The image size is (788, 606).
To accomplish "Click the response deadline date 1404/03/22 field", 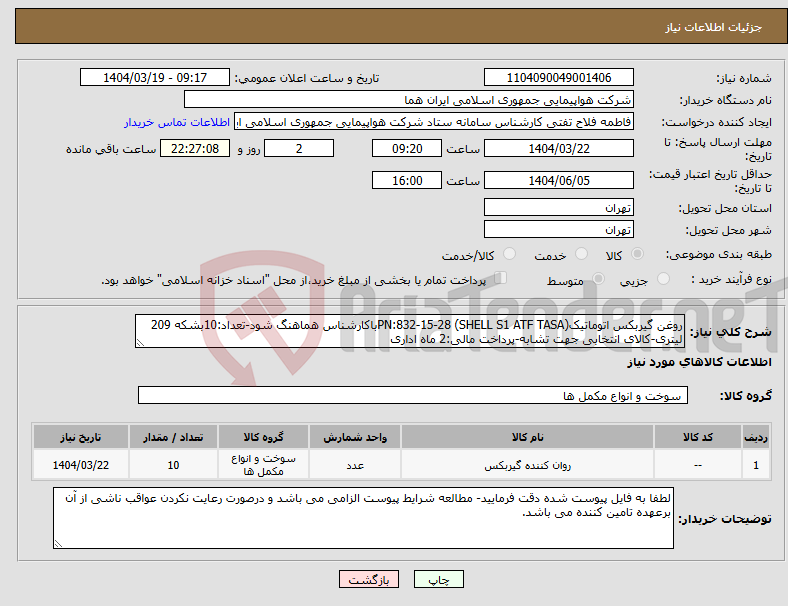I will [558, 149].
